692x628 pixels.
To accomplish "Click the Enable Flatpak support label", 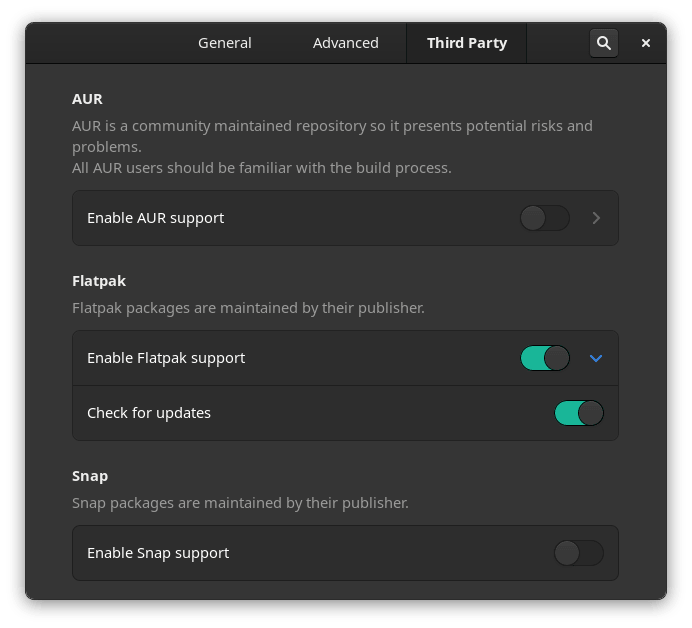I will point(166,358).
